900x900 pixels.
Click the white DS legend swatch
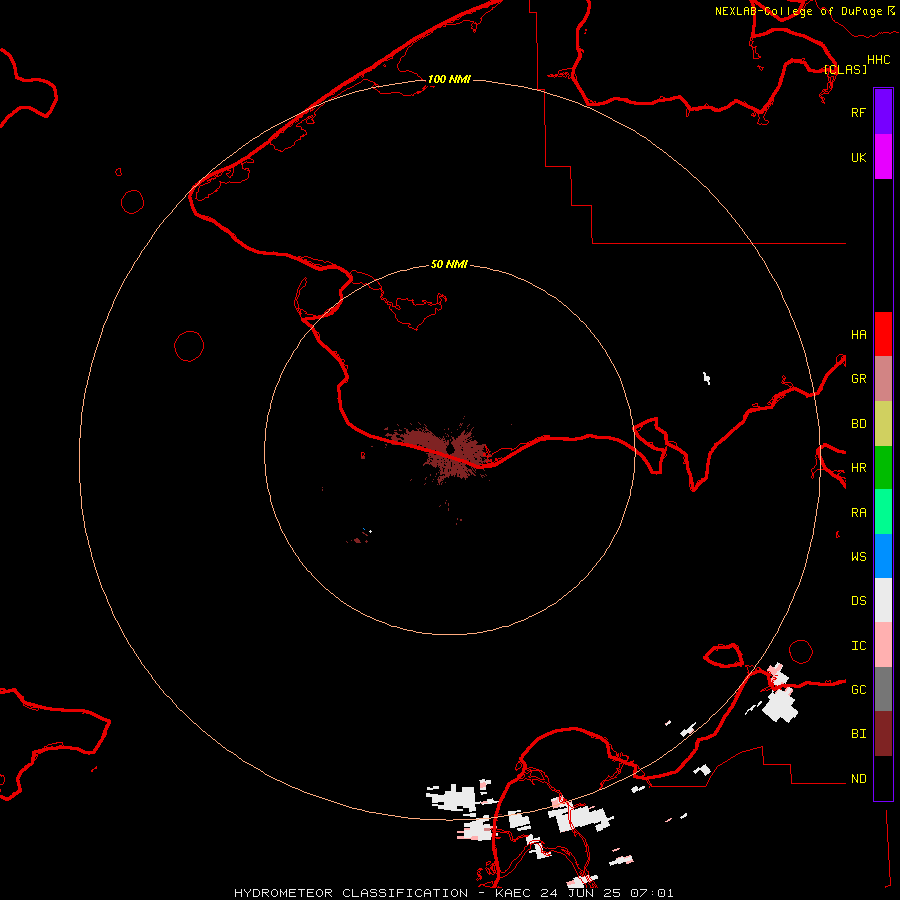tap(883, 600)
